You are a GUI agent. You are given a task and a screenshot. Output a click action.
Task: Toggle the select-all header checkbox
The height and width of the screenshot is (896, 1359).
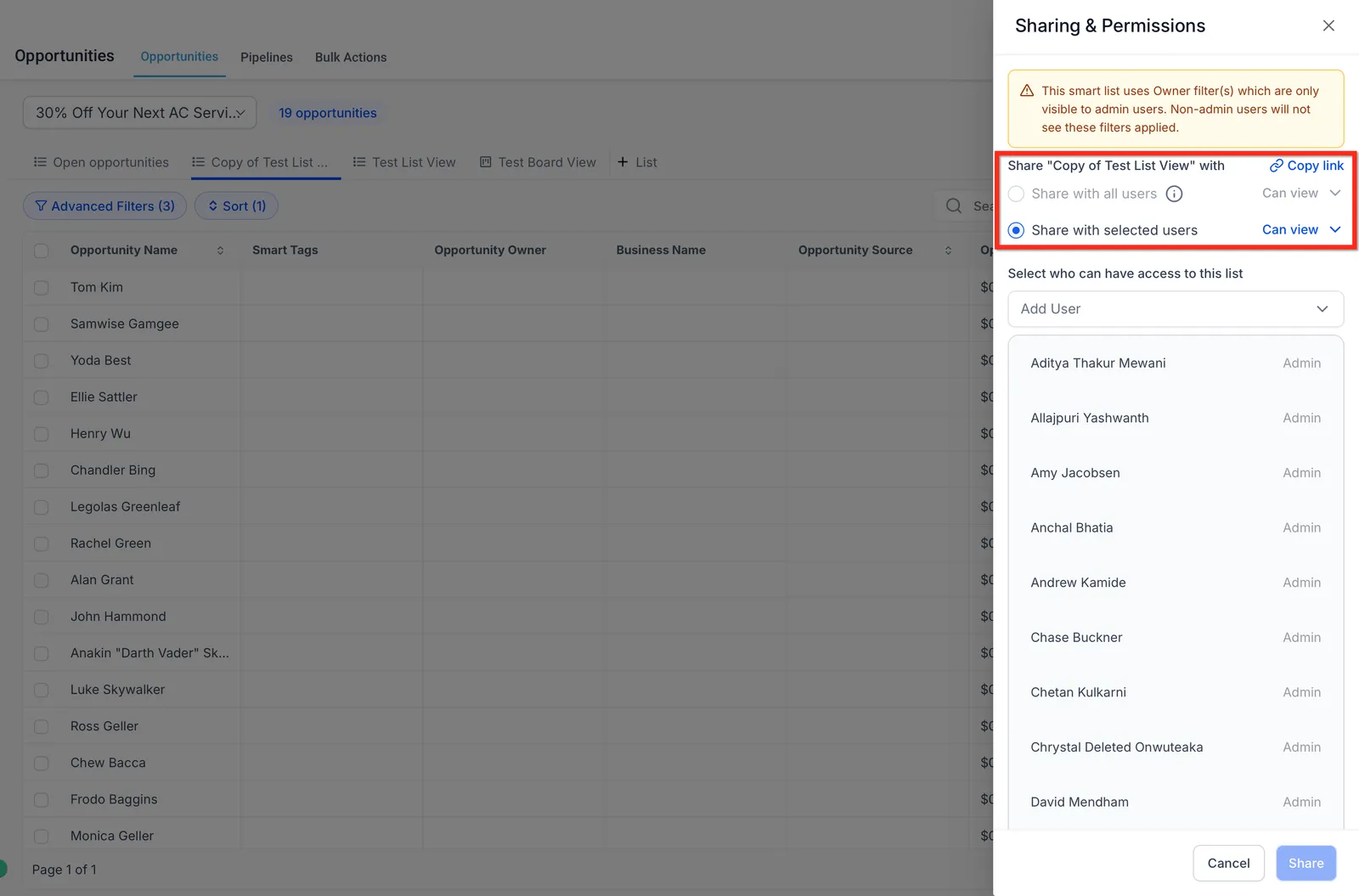[41, 251]
